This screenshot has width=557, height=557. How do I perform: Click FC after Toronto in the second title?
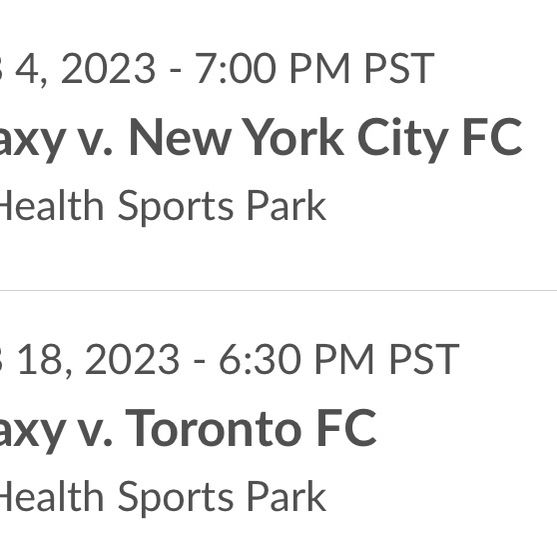[346, 428]
